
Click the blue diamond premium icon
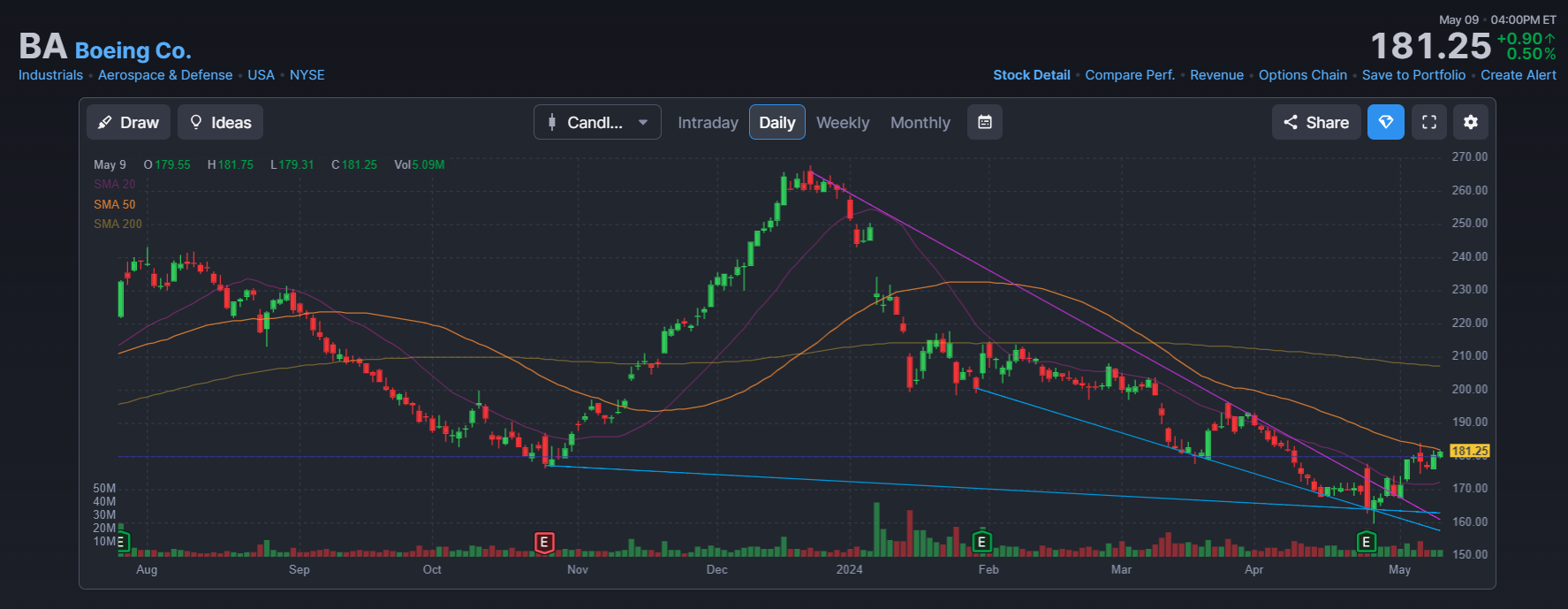(1386, 122)
